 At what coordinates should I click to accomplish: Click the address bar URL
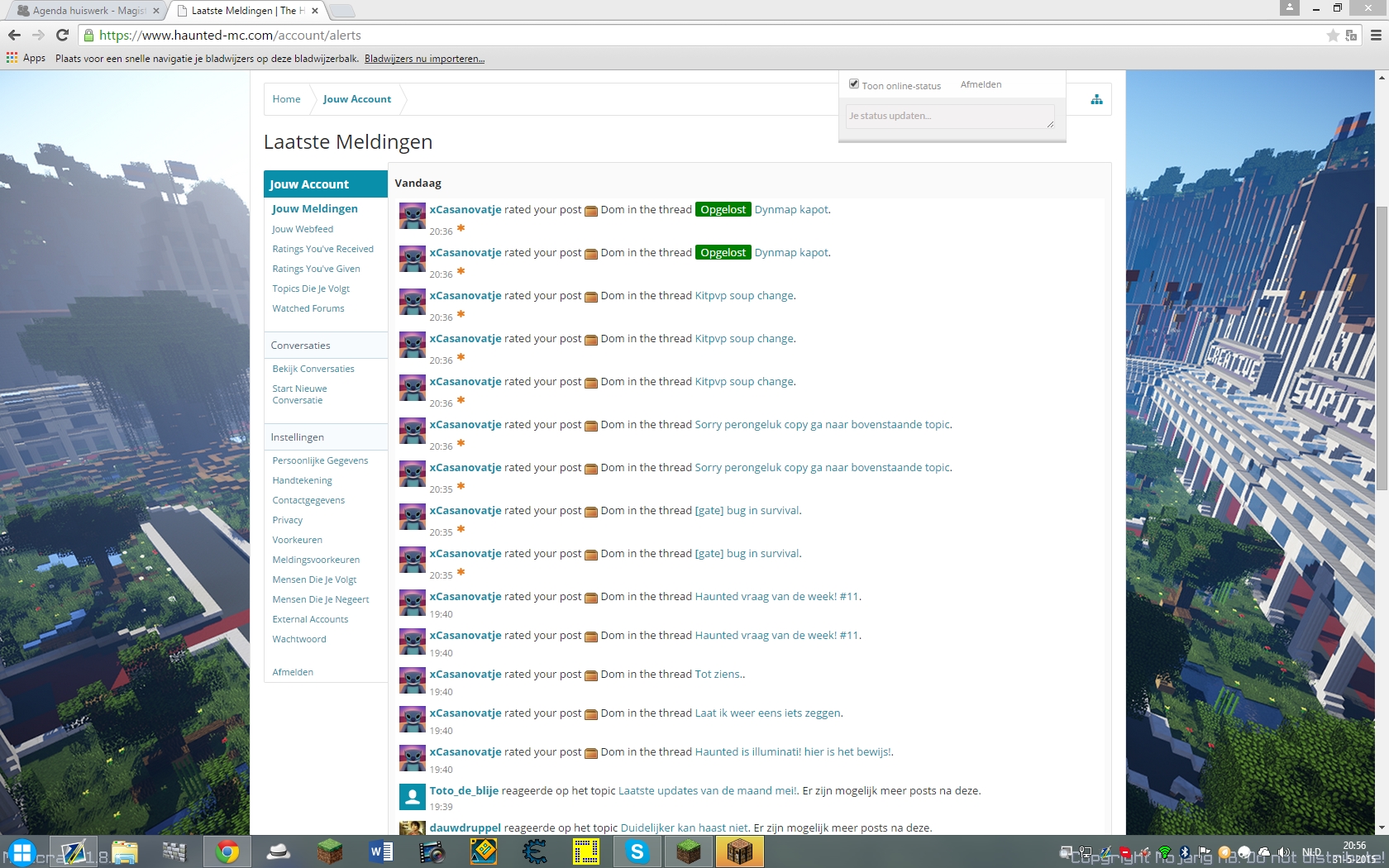click(x=230, y=36)
